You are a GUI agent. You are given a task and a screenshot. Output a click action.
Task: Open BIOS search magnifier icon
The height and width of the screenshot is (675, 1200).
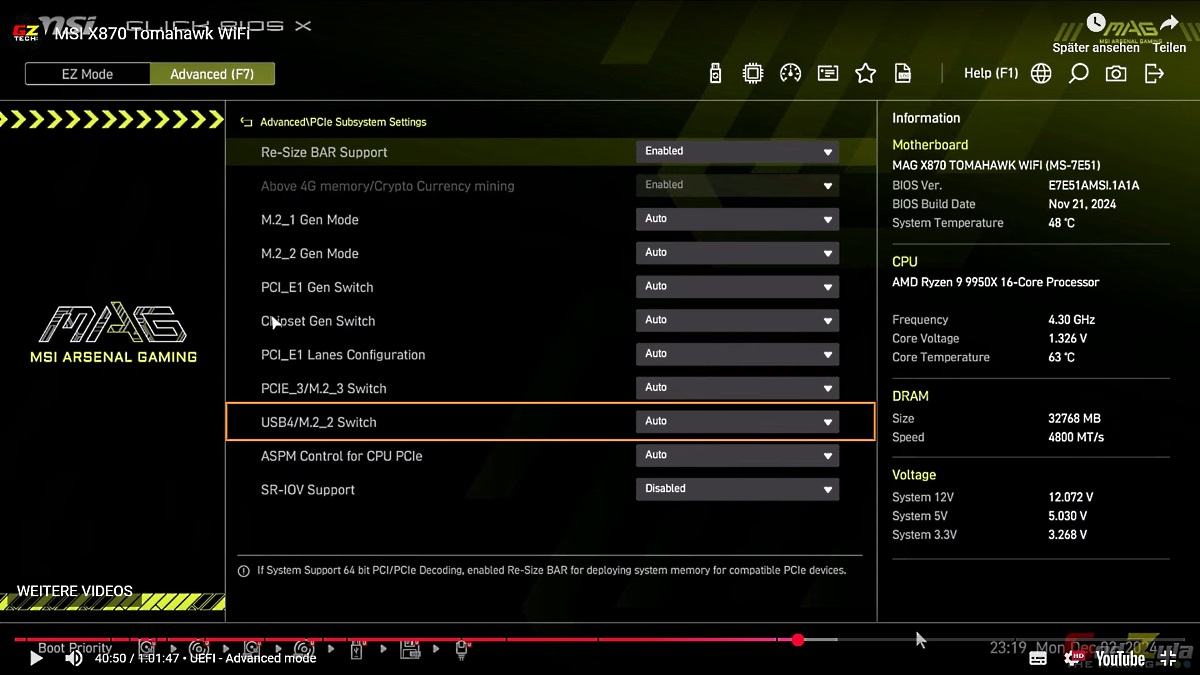click(1078, 73)
